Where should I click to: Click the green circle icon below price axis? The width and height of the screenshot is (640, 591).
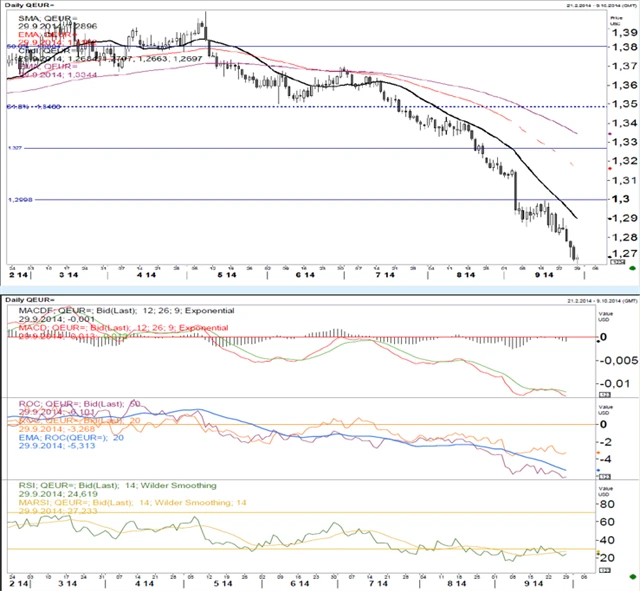click(x=632, y=268)
